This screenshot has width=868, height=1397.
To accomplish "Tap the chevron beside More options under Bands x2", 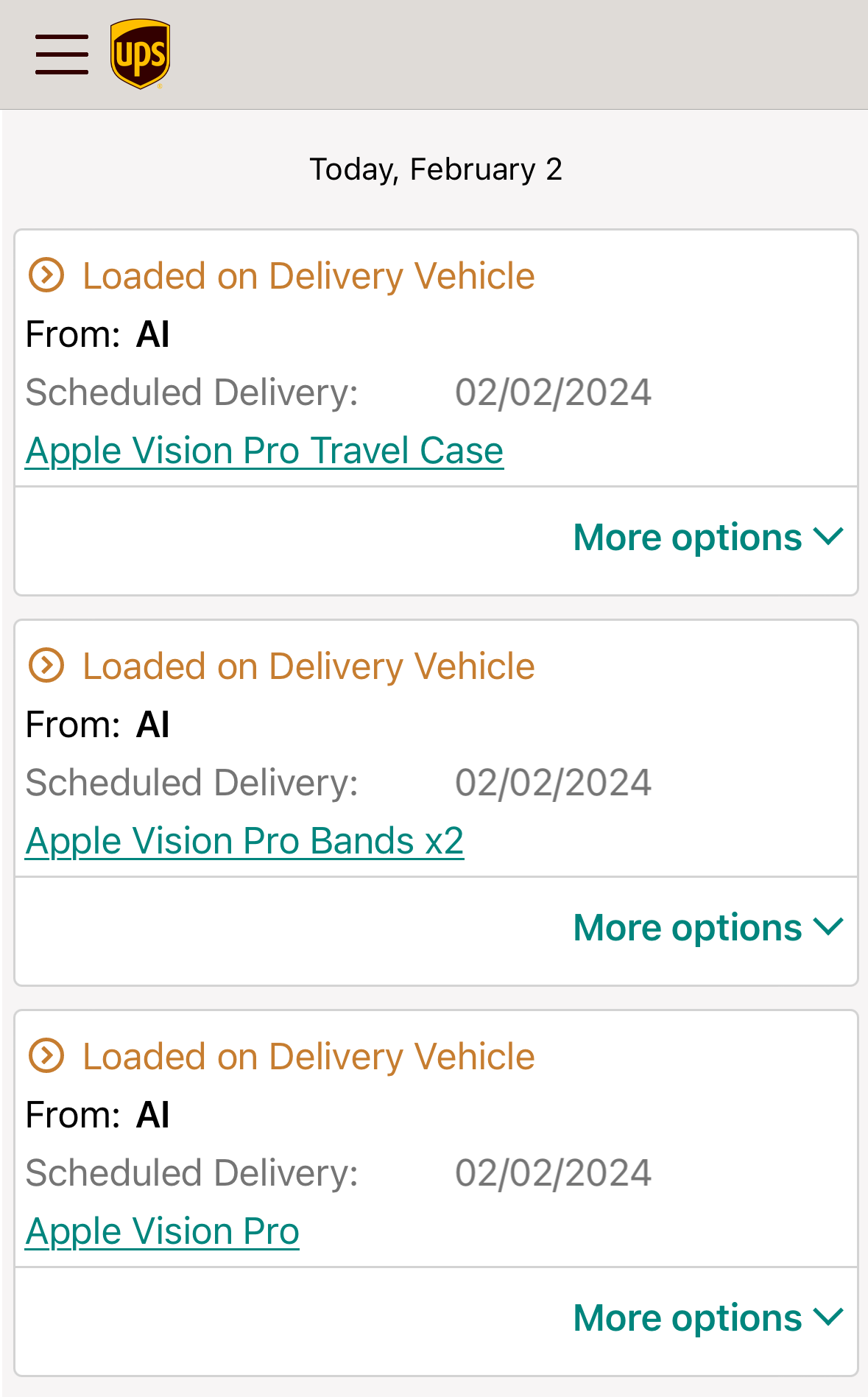I will (828, 926).
